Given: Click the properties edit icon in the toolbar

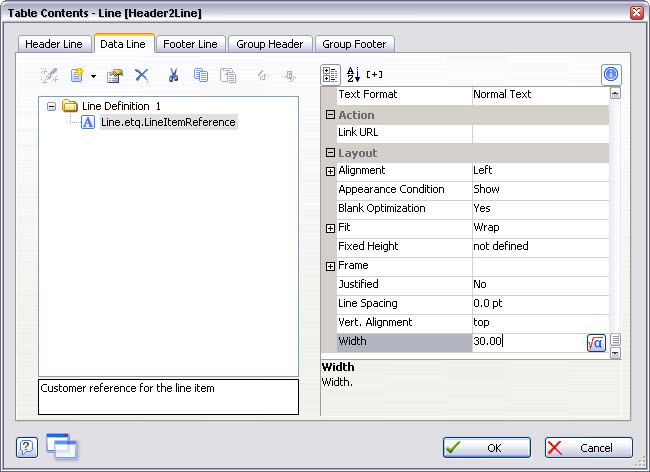Looking at the screenshot, I should click(115, 75).
